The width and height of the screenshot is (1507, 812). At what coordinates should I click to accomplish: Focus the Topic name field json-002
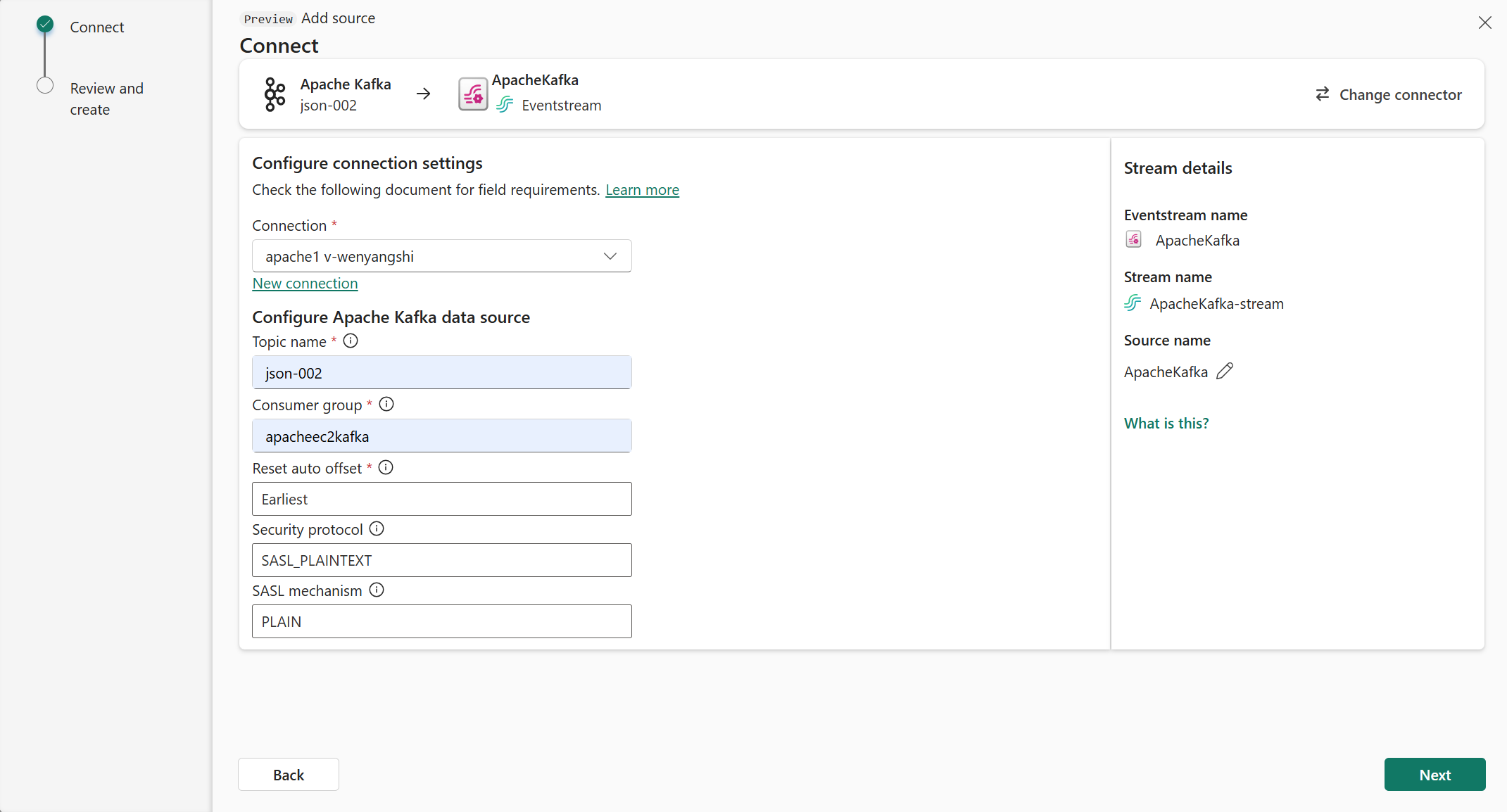(x=442, y=372)
